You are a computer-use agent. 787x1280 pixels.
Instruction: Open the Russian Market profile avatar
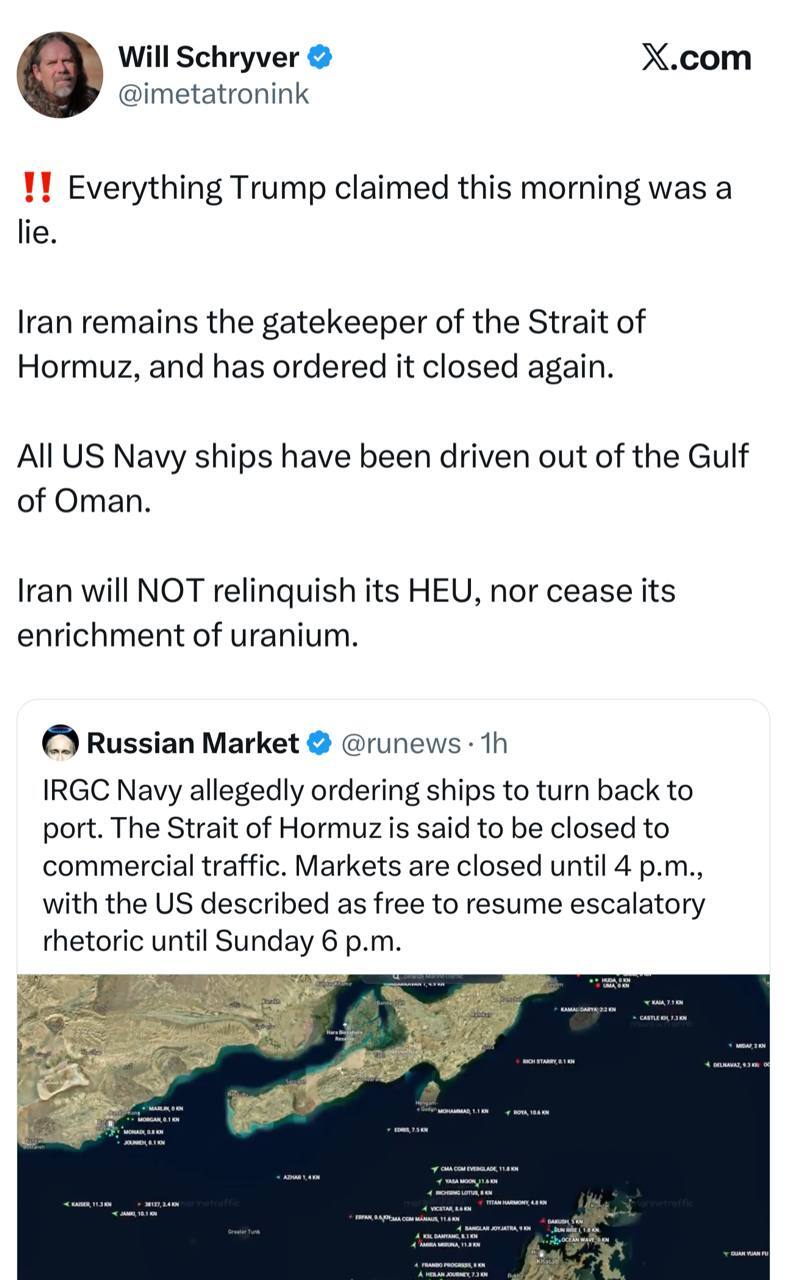(x=60, y=743)
